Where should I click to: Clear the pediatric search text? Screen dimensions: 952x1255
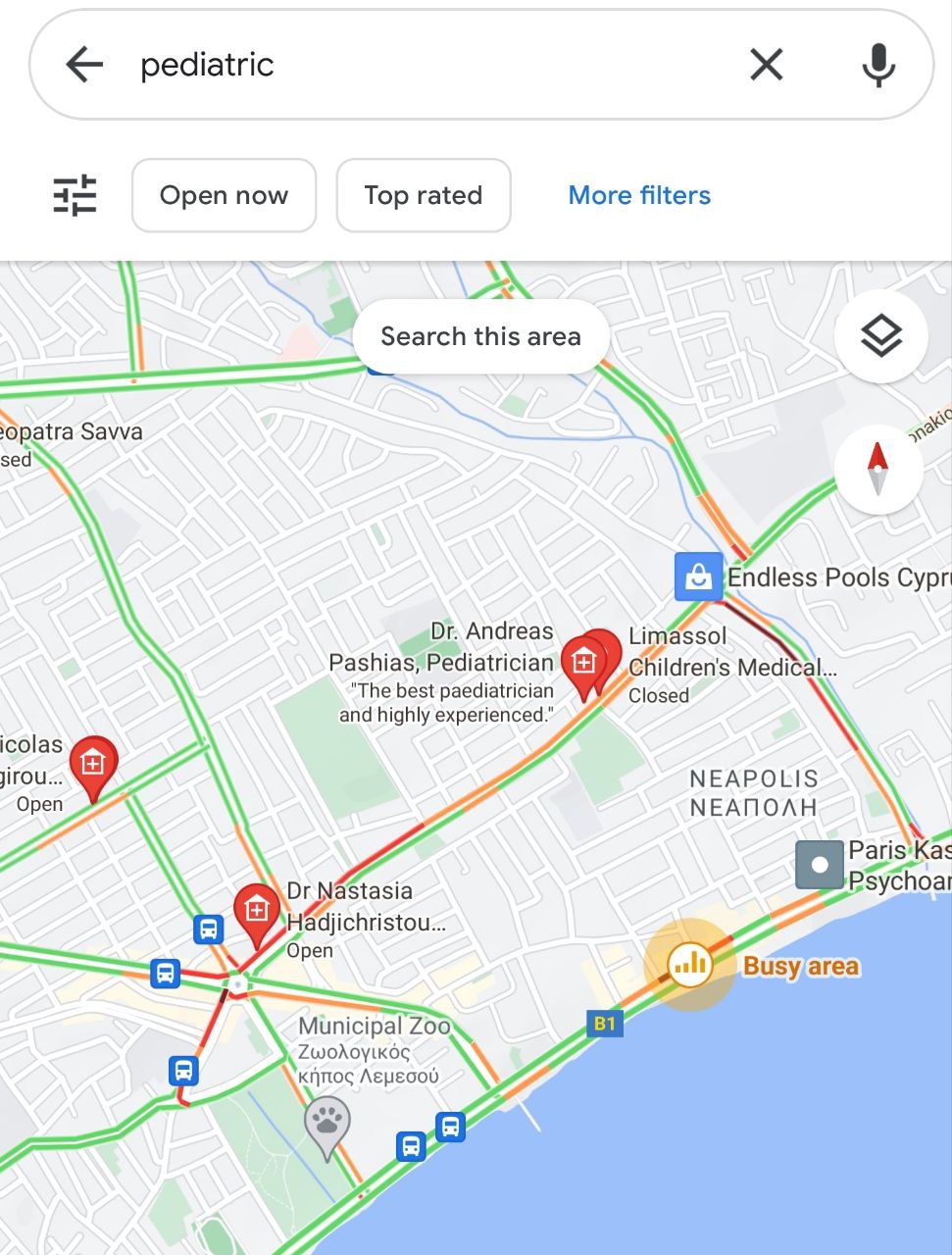coord(766,65)
